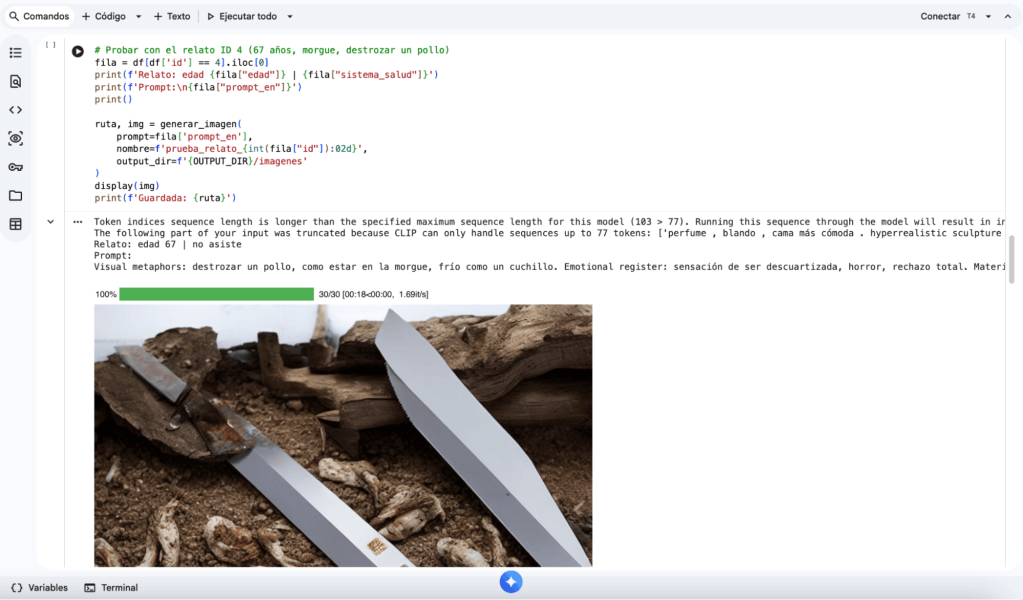The height and width of the screenshot is (600, 1023).
Task: Open the Conectar runtime dropdown arrow
Action: 988,16
